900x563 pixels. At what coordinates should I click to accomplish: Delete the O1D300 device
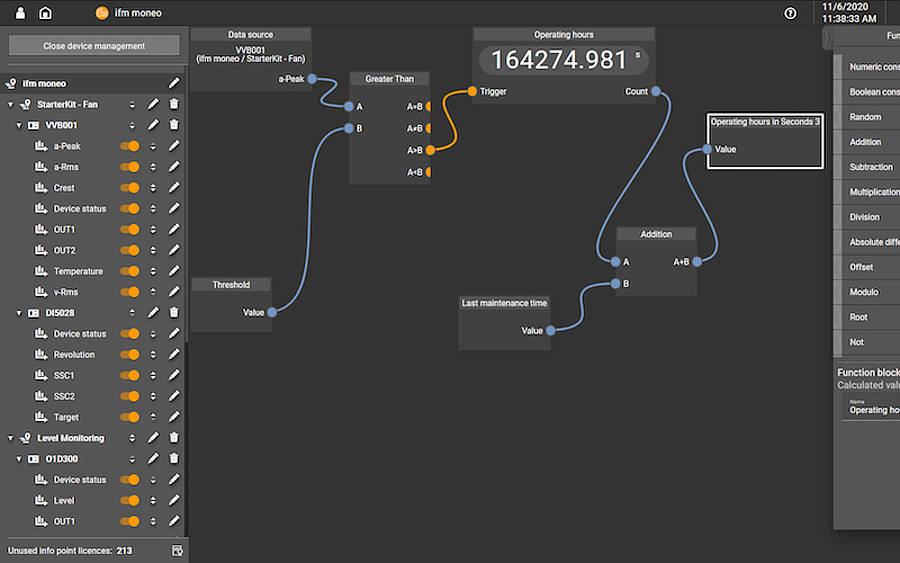174,459
